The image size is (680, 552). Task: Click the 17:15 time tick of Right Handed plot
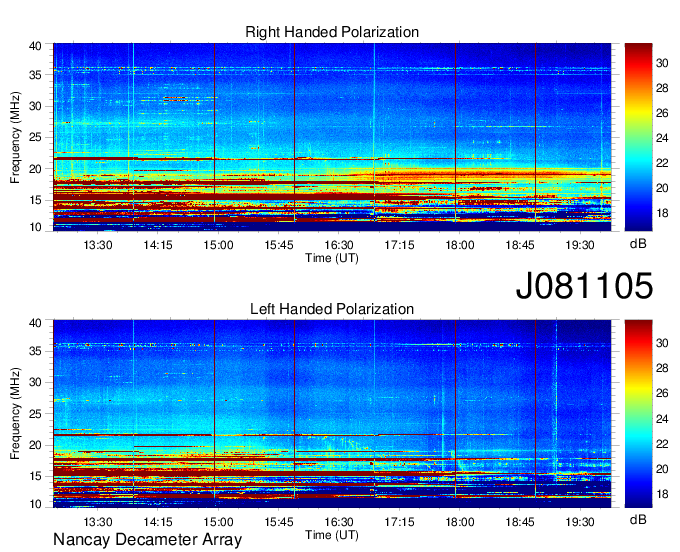pos(399,245)
